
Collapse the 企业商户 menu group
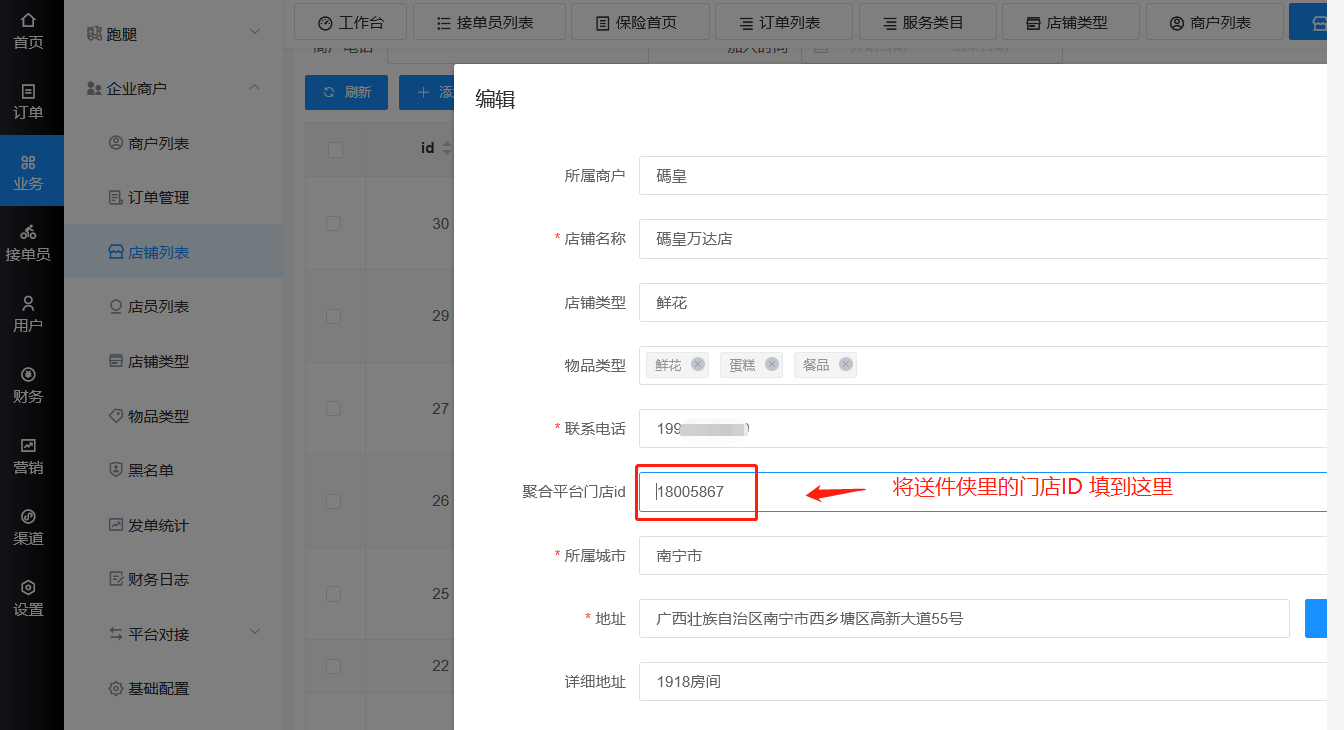pos(254,88)
